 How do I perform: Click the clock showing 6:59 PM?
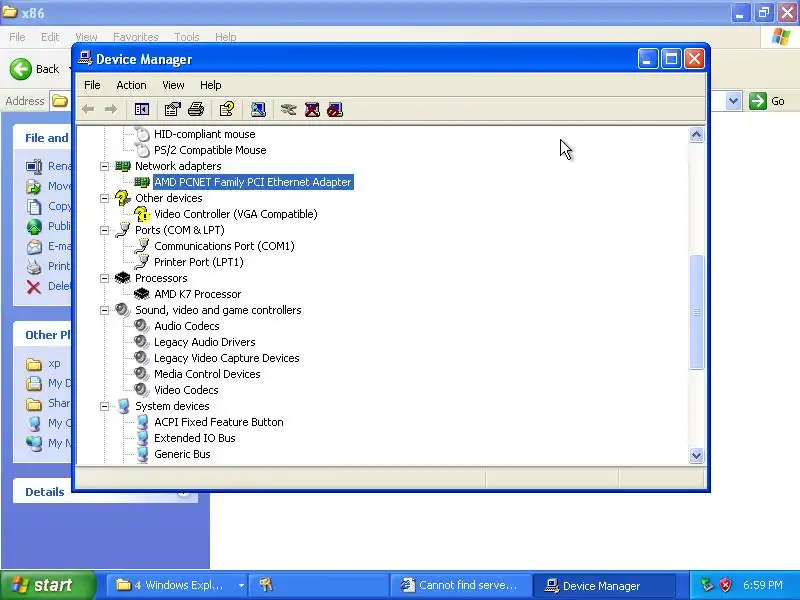click(763, 585)
